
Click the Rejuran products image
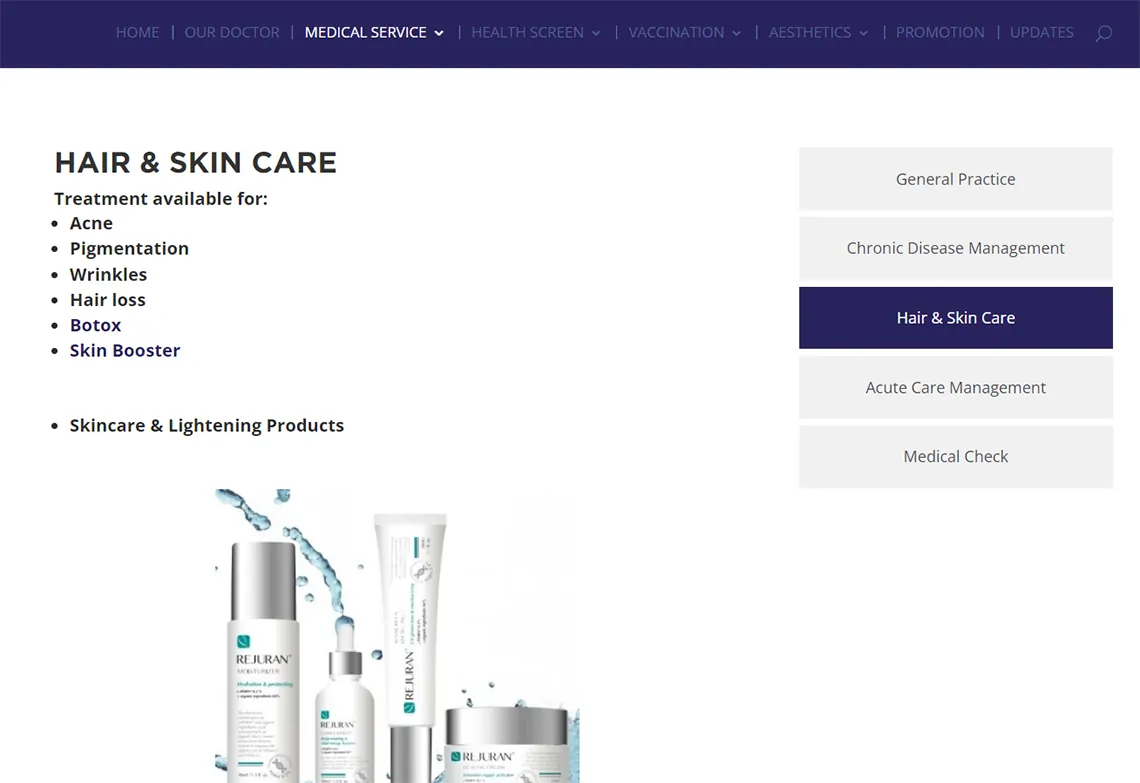[397, 635]
